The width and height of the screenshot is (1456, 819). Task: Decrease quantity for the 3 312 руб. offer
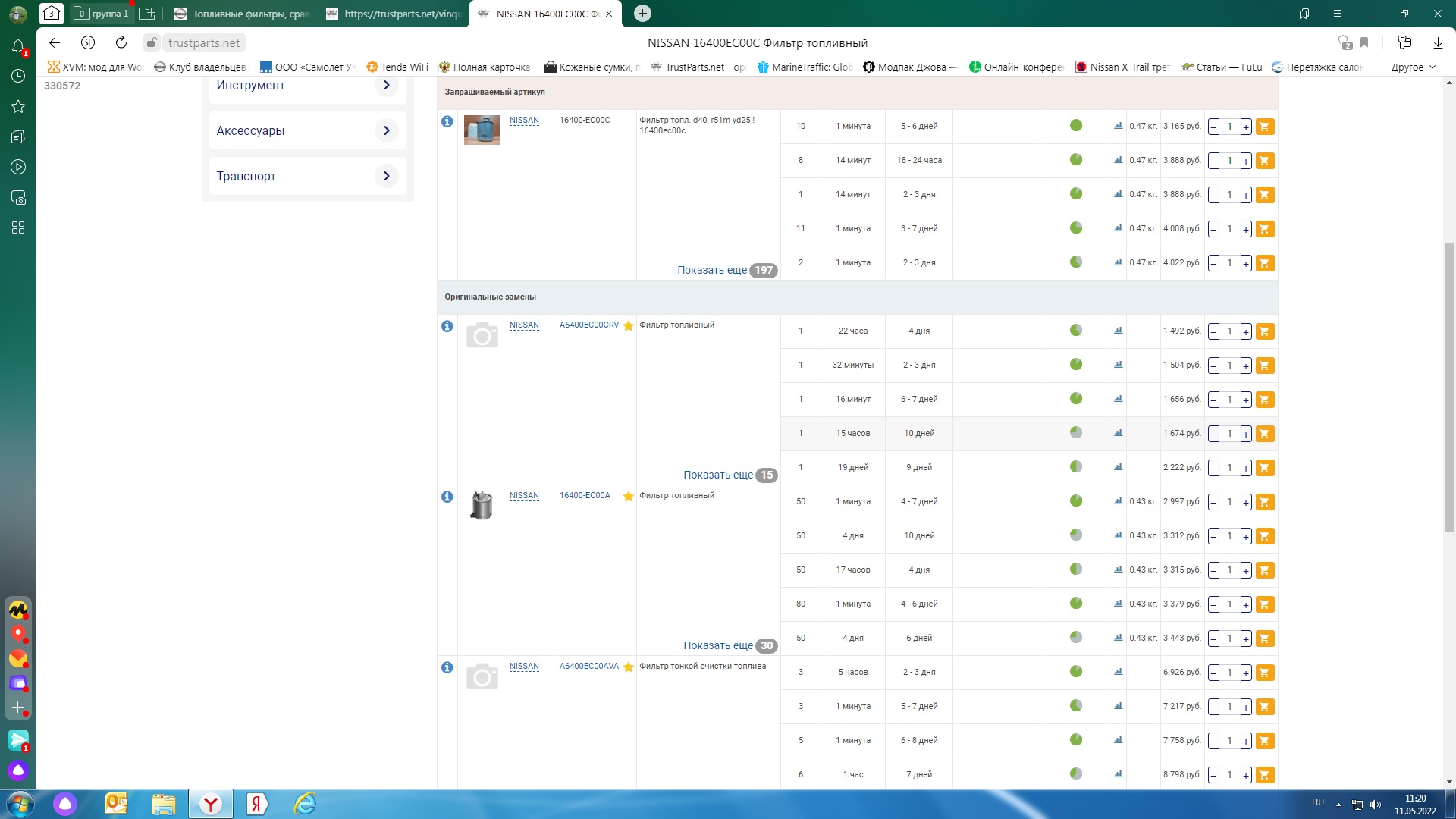(x=1213, y=536)
